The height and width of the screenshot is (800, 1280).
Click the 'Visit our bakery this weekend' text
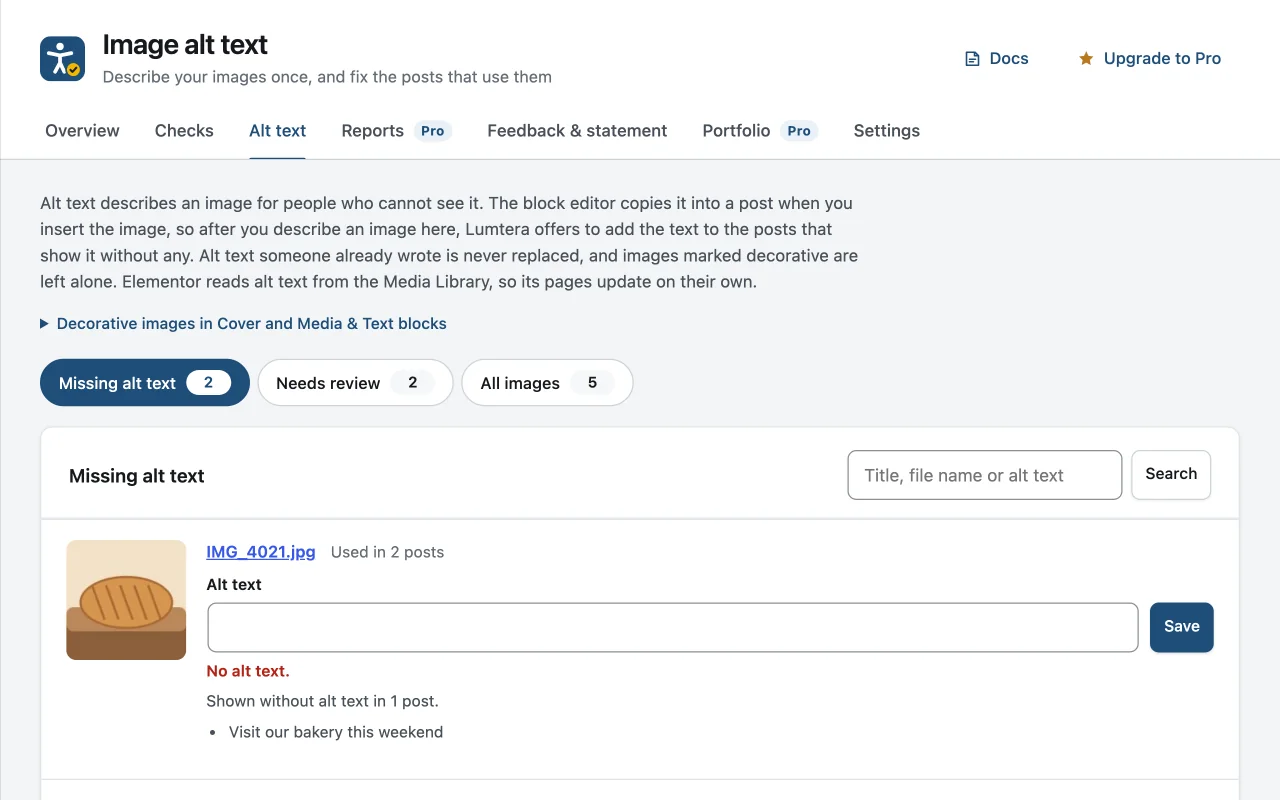tap(336, 732)
